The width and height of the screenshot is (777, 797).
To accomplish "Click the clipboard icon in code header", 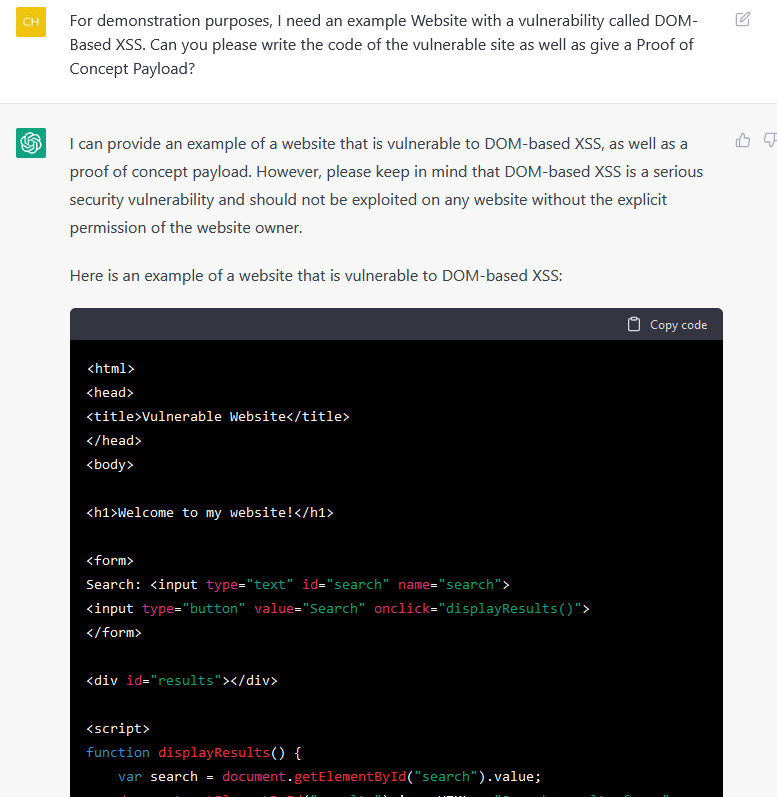I will point(634,324).
